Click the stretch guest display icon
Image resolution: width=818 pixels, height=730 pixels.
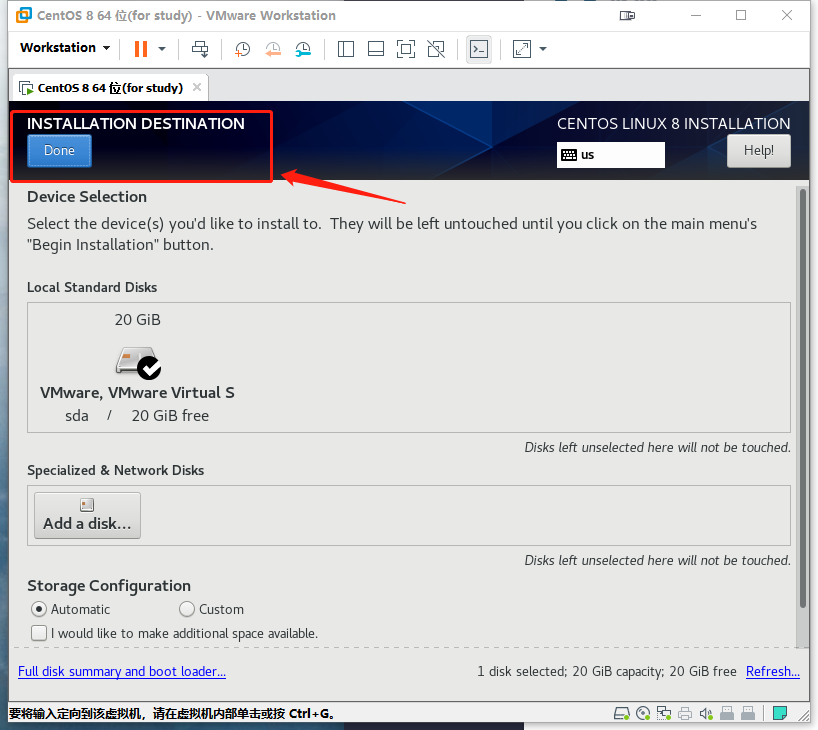[x=522, y=49]
